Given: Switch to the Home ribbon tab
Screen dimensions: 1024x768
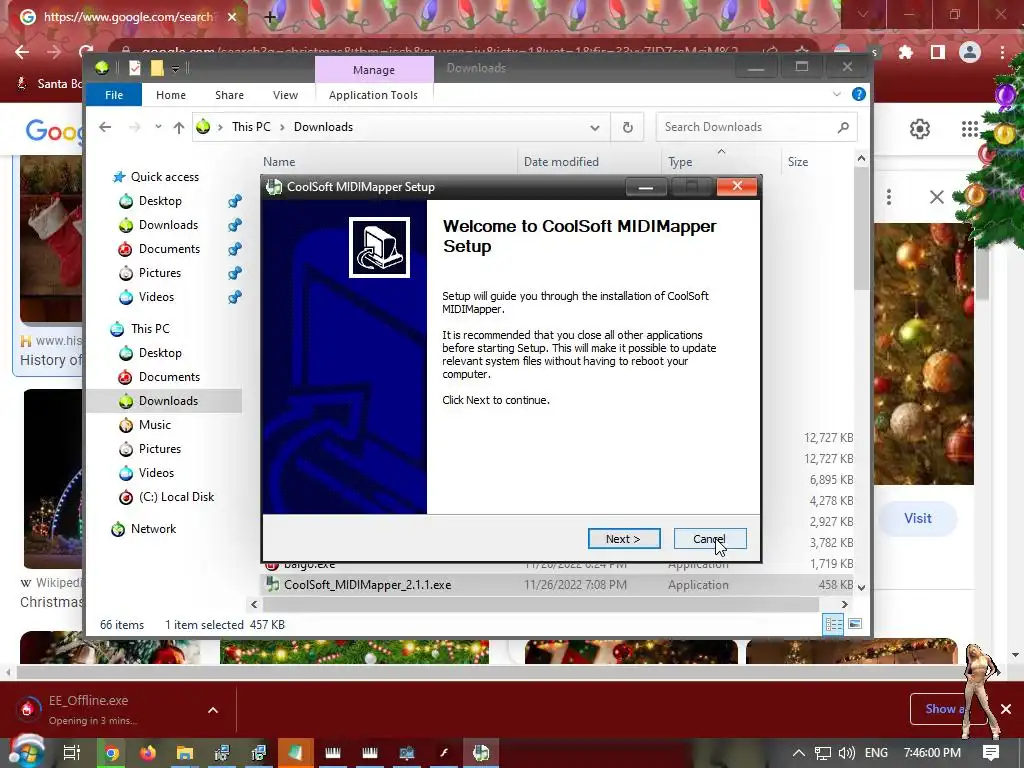Looking at the screenshot, I should click(x=171, y=95).
